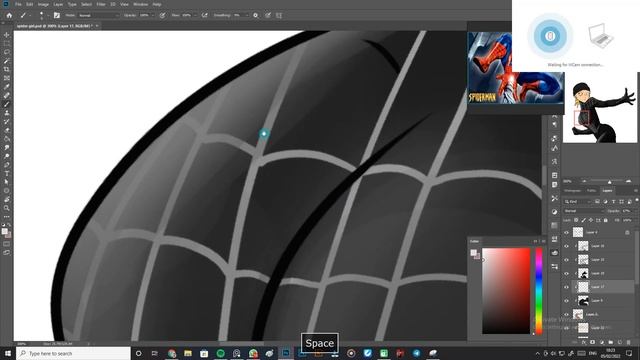
Task: Click the Home icon in options bar
Action: 9,15
